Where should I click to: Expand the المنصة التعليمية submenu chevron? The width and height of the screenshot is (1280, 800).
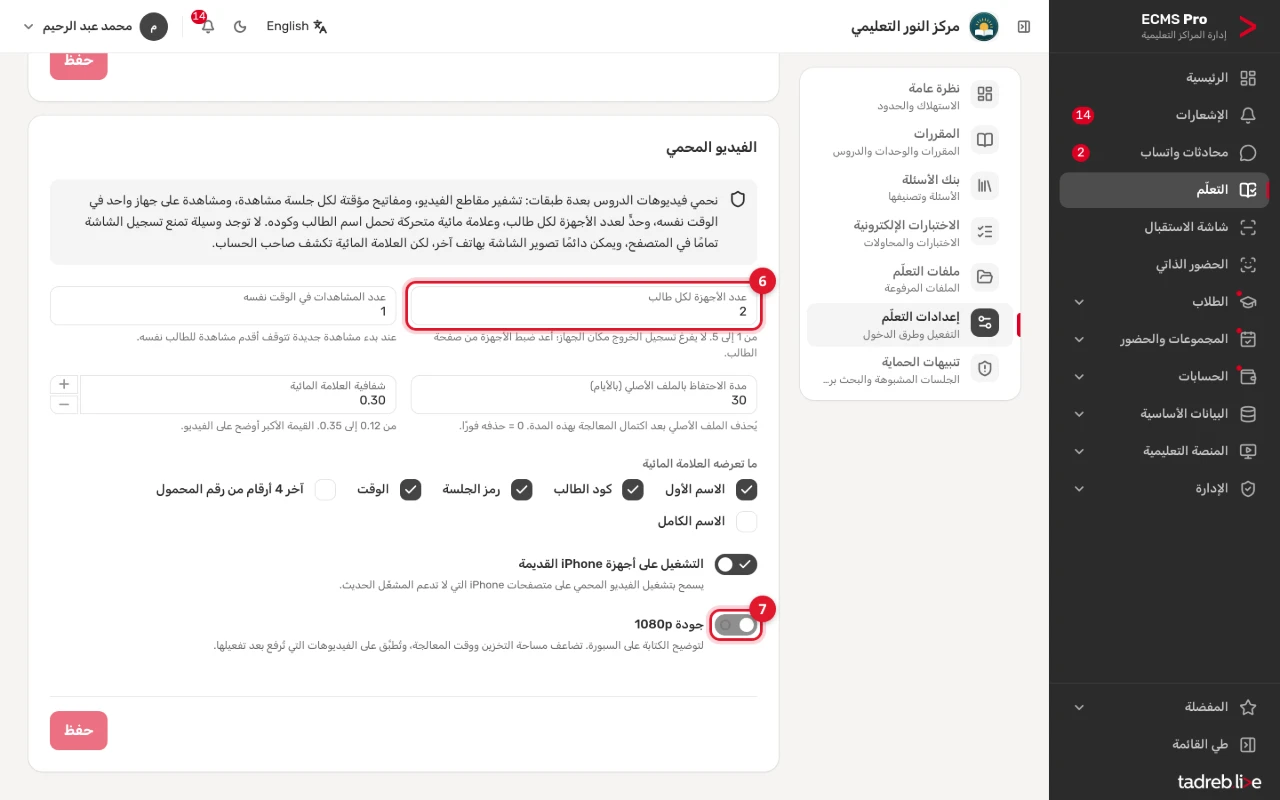tap(1079, 451)
